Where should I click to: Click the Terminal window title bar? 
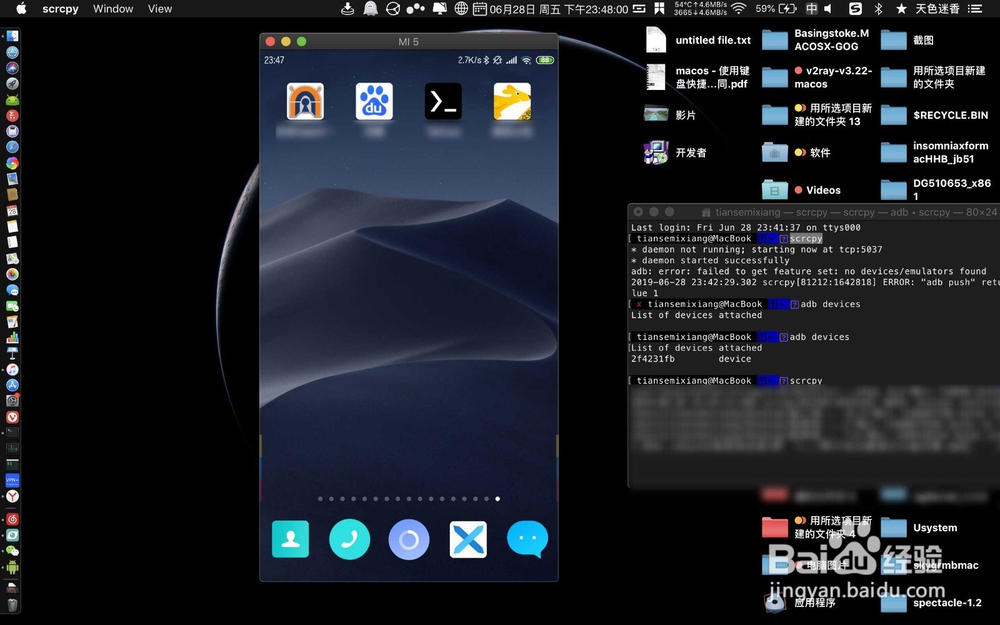814,212
